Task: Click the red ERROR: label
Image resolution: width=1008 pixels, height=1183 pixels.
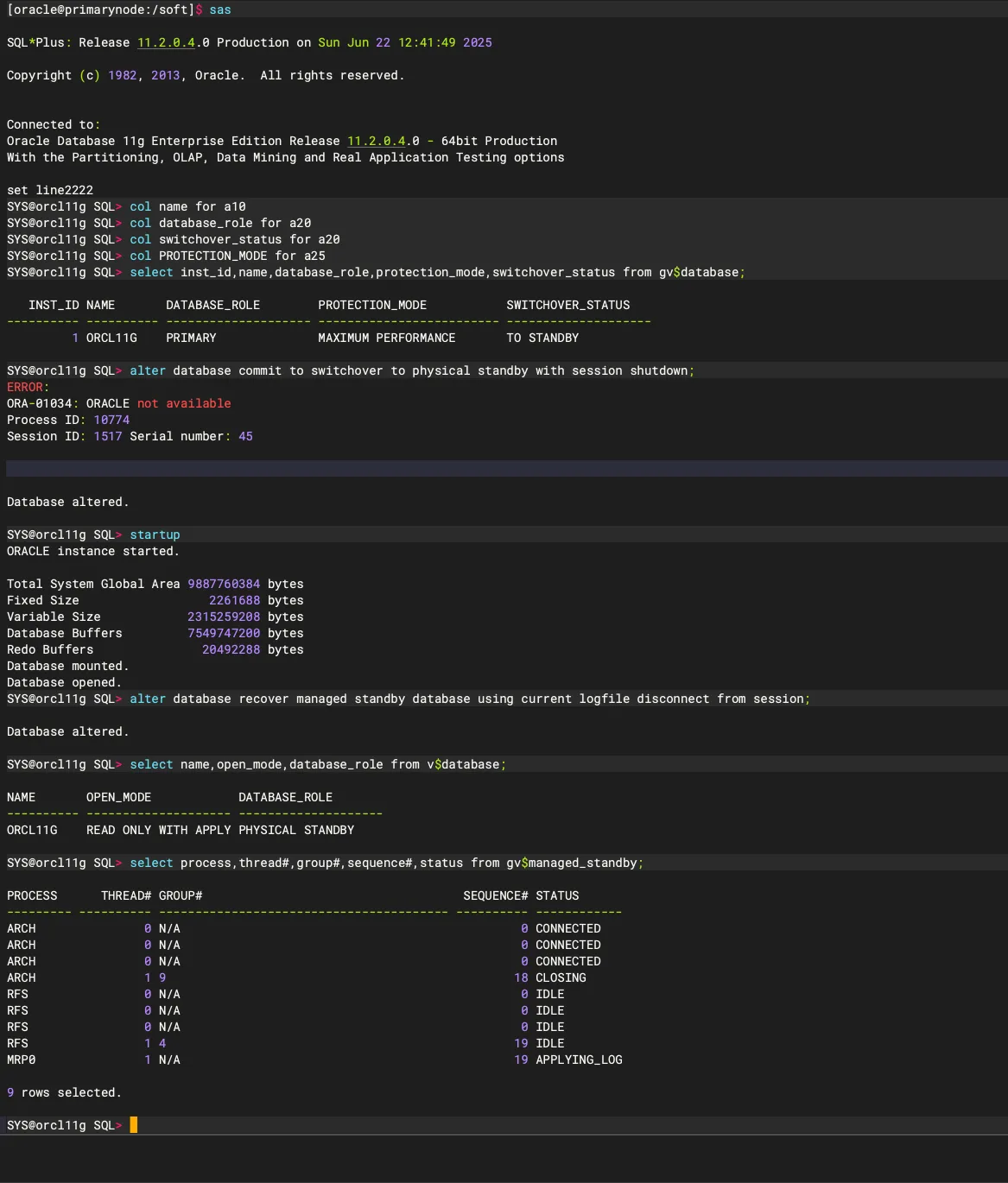Action: [x=28, y=387]
